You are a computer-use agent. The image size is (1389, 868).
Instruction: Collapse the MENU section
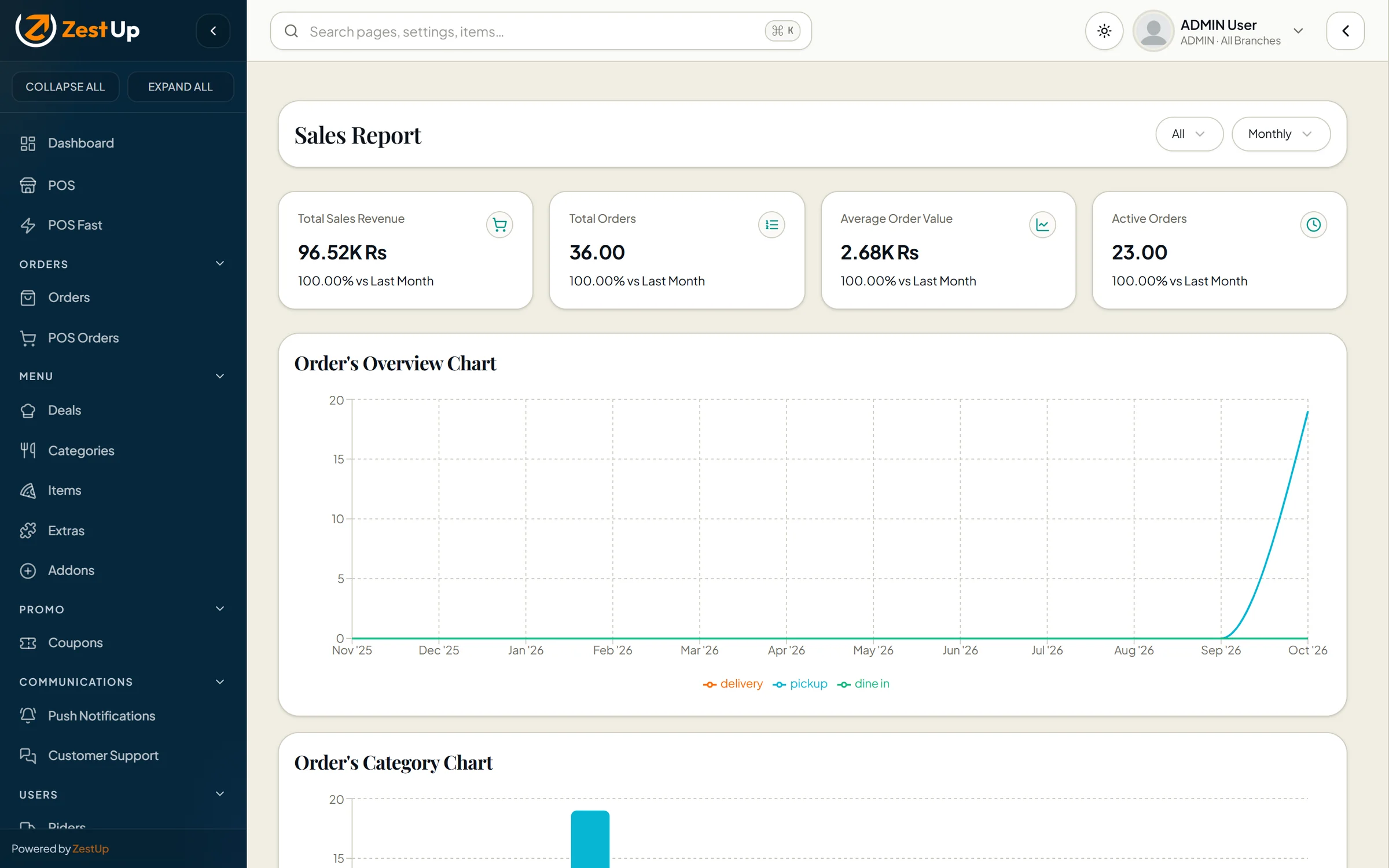click(220, 376)
